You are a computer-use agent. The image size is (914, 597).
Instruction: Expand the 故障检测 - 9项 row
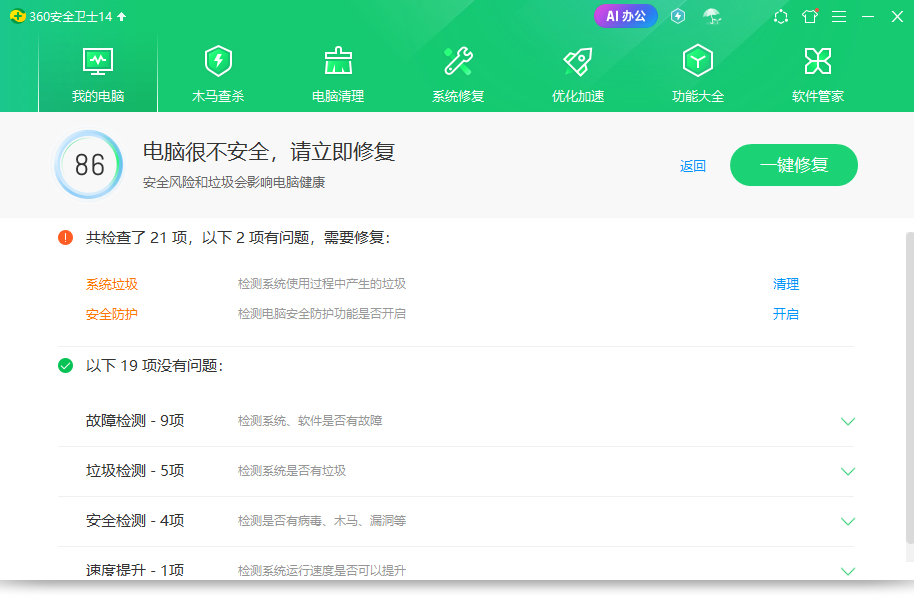(x=848, y=421)
